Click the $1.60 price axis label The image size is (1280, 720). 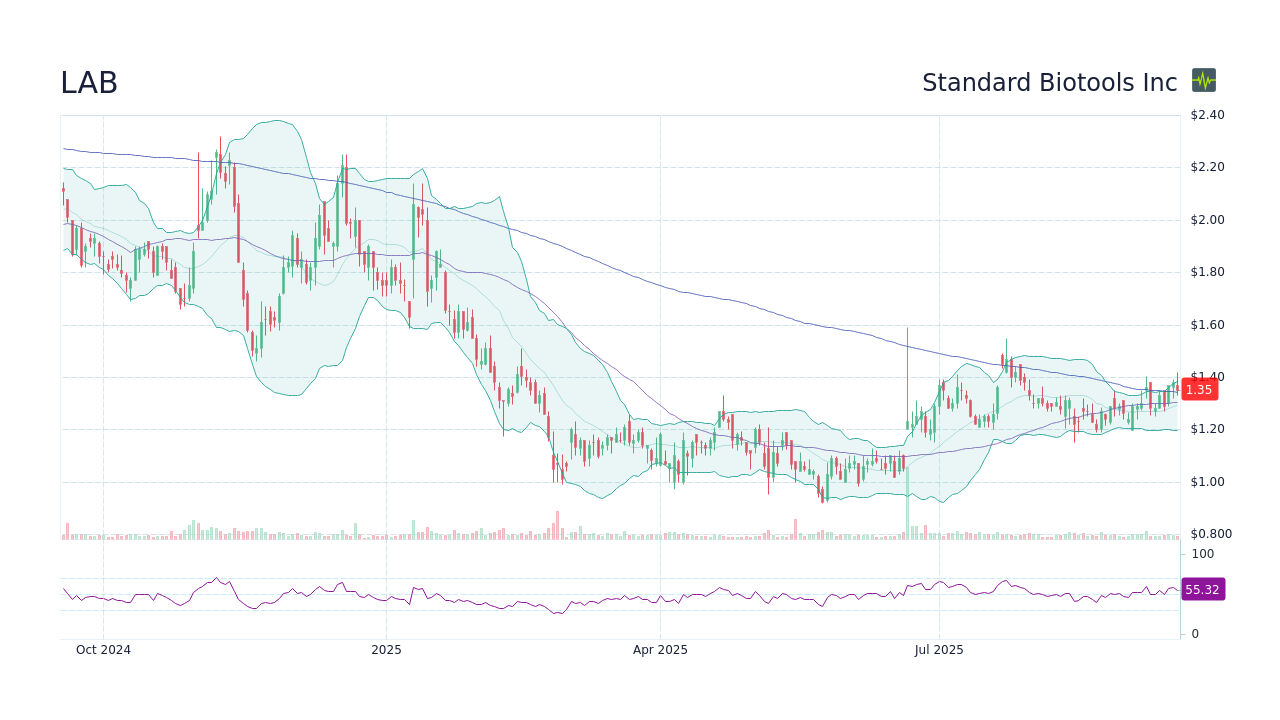click(1207, 325)
